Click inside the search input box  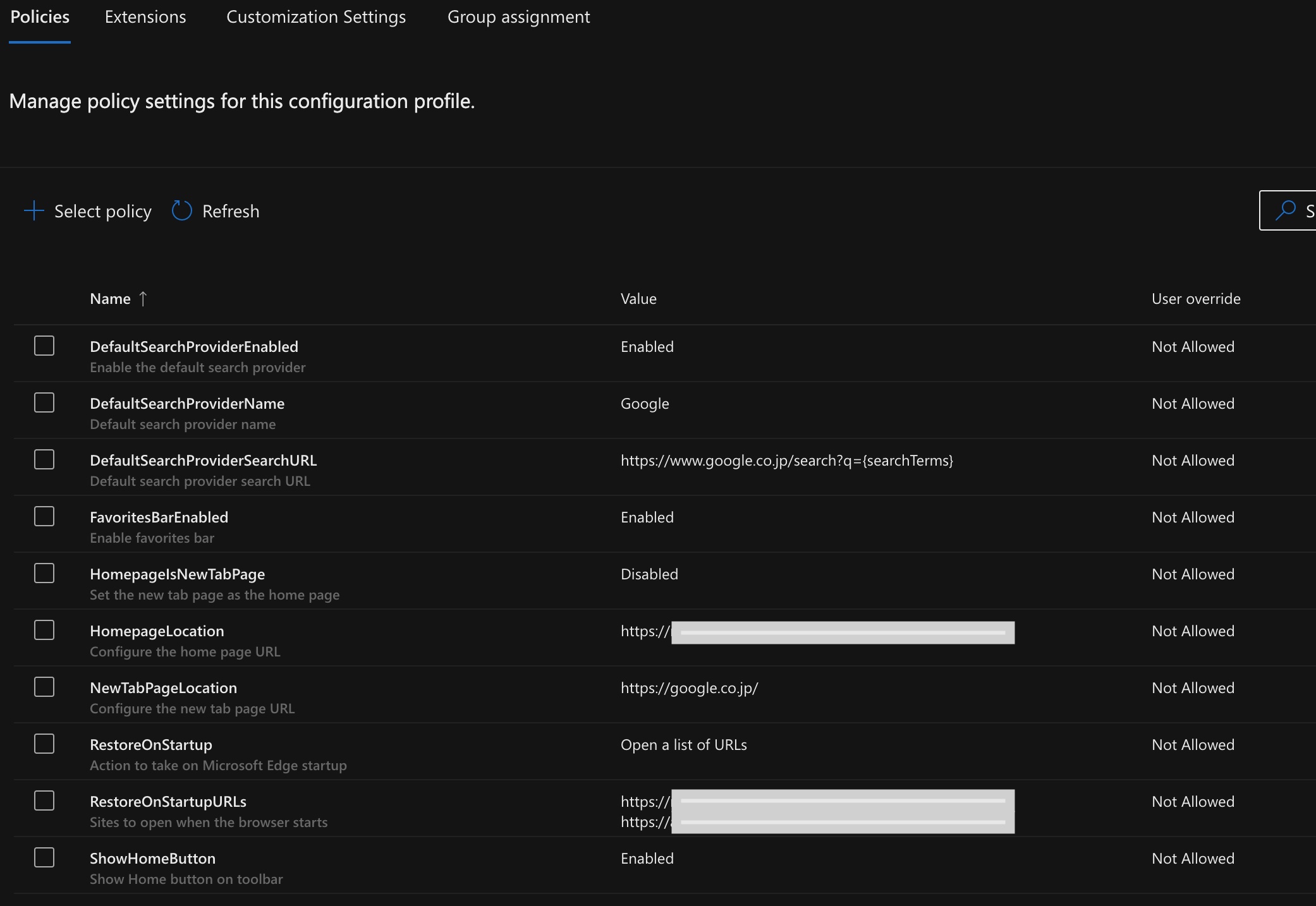[1307, 211]
